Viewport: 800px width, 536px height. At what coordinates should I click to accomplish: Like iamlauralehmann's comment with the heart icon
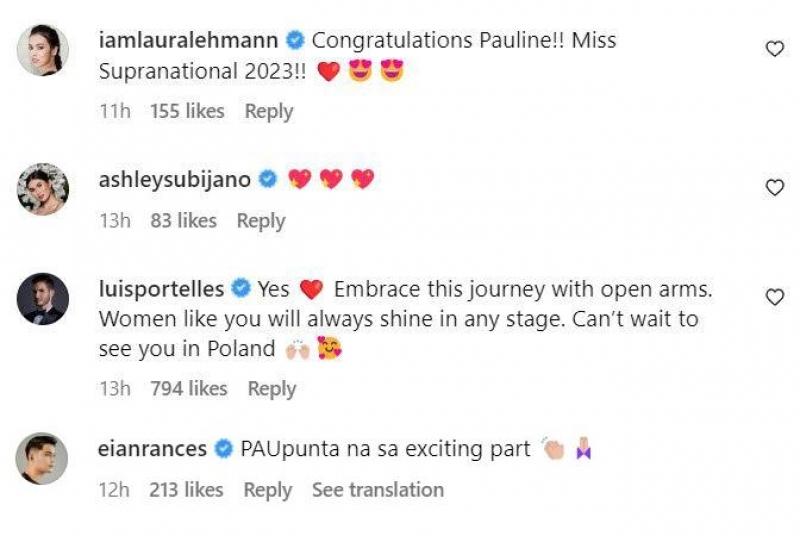coord(775,49)
